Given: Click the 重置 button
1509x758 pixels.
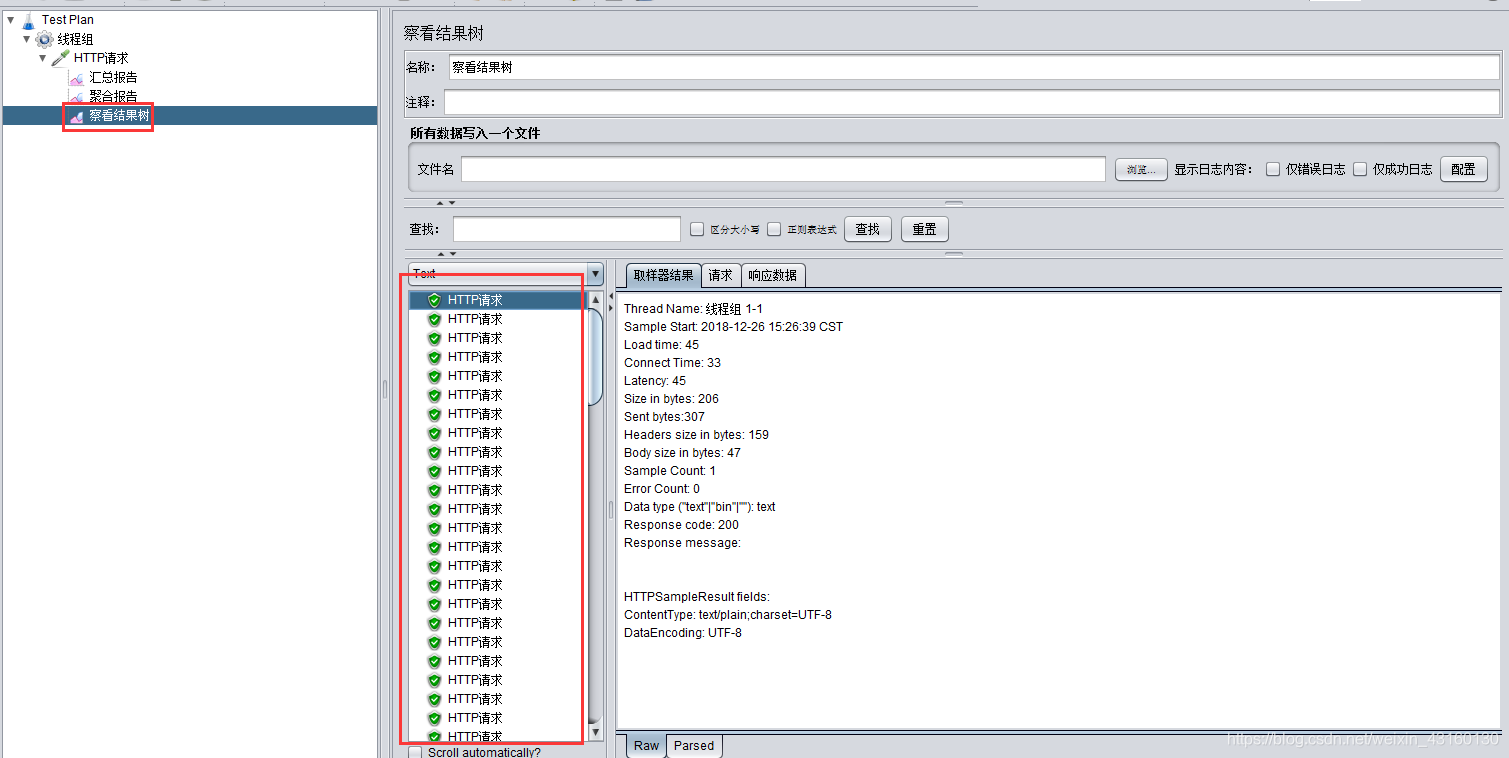Looking at the screenshot, I should (925, 229).
